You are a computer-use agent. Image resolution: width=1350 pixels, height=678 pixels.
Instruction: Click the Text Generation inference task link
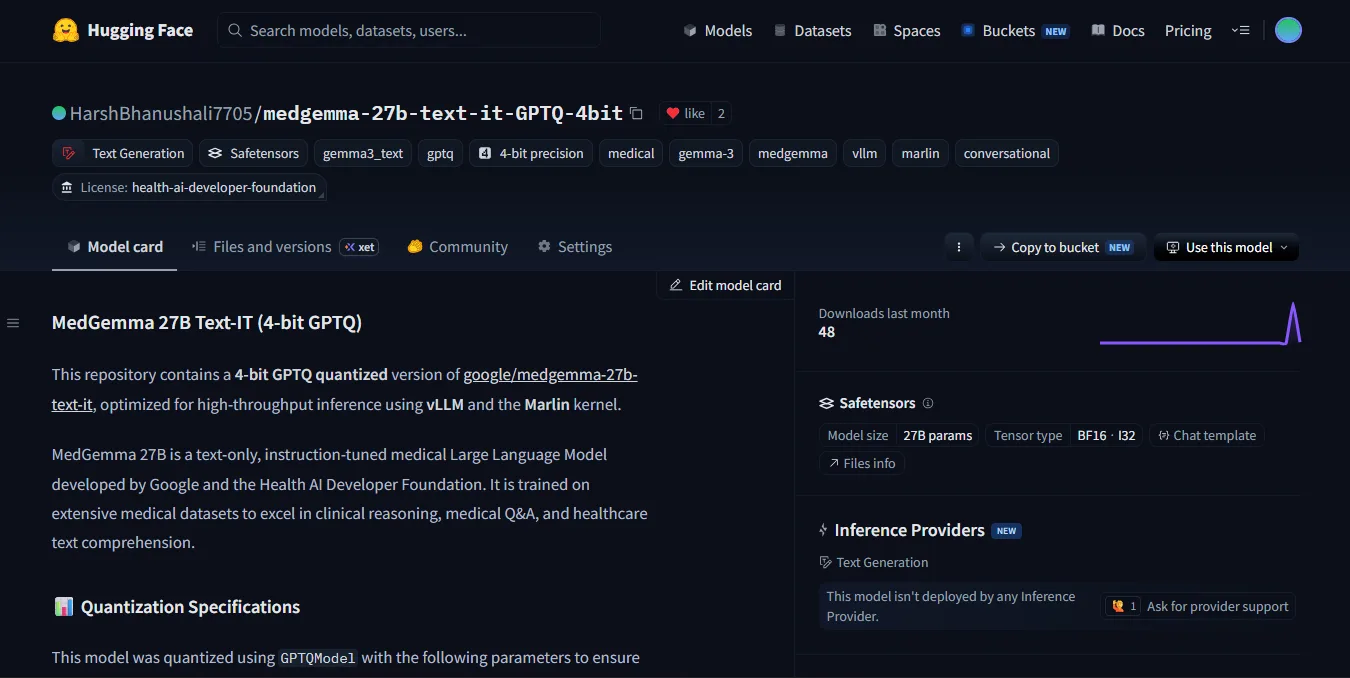point(873,562)
